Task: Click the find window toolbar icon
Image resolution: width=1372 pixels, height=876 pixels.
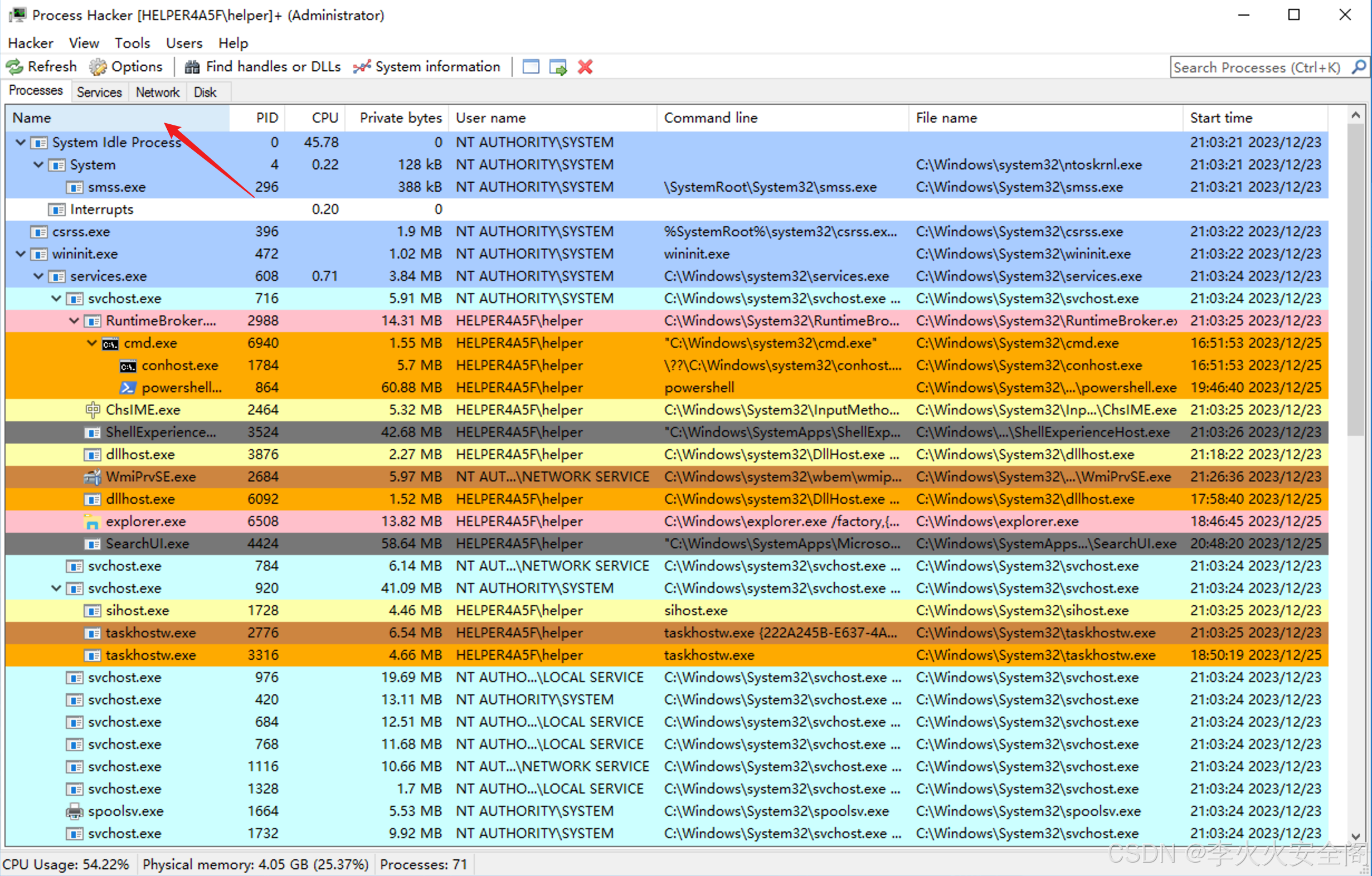Action: click(531, 67)
